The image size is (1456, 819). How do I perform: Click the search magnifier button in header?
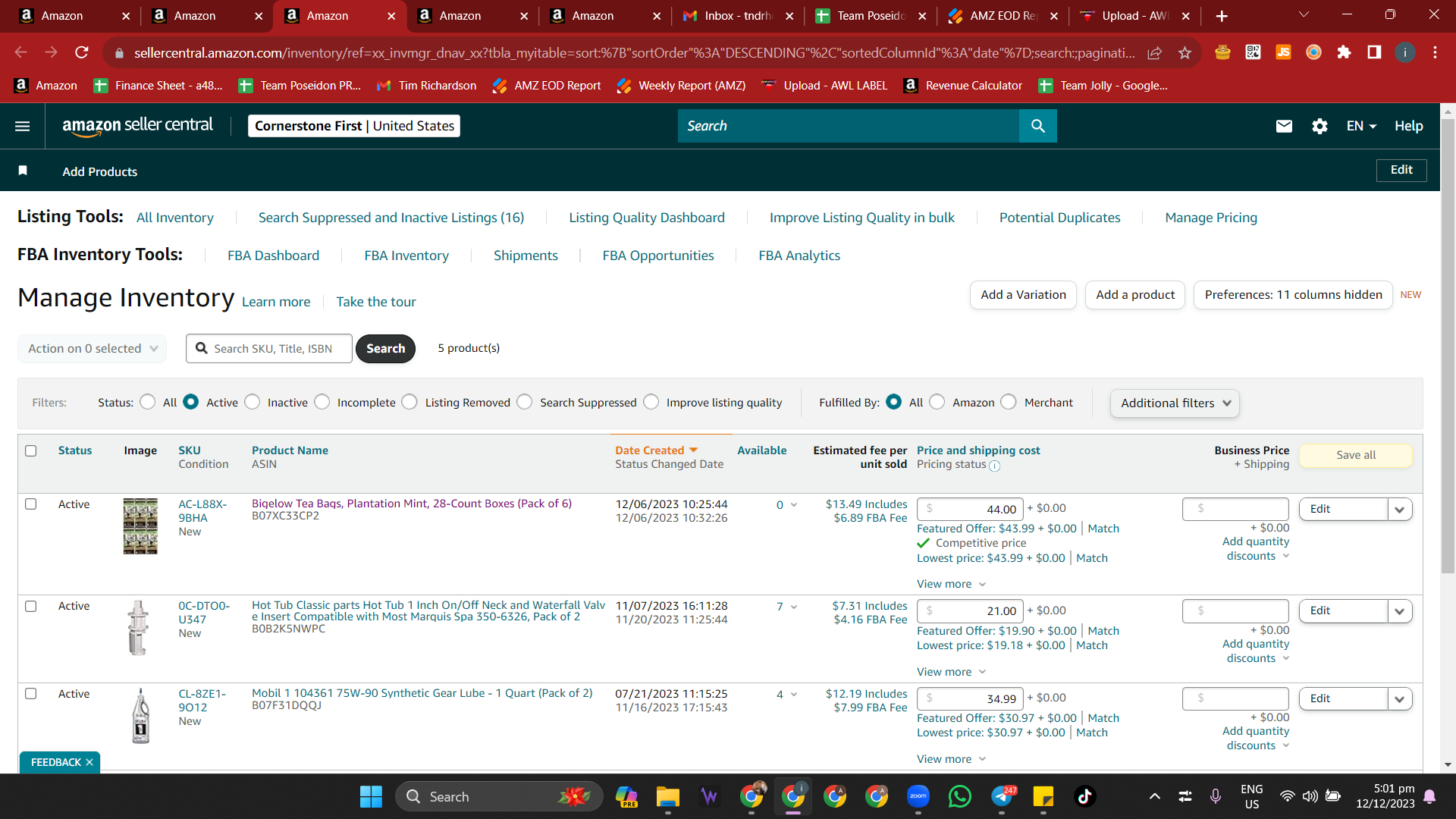[x=1038, y=126]
